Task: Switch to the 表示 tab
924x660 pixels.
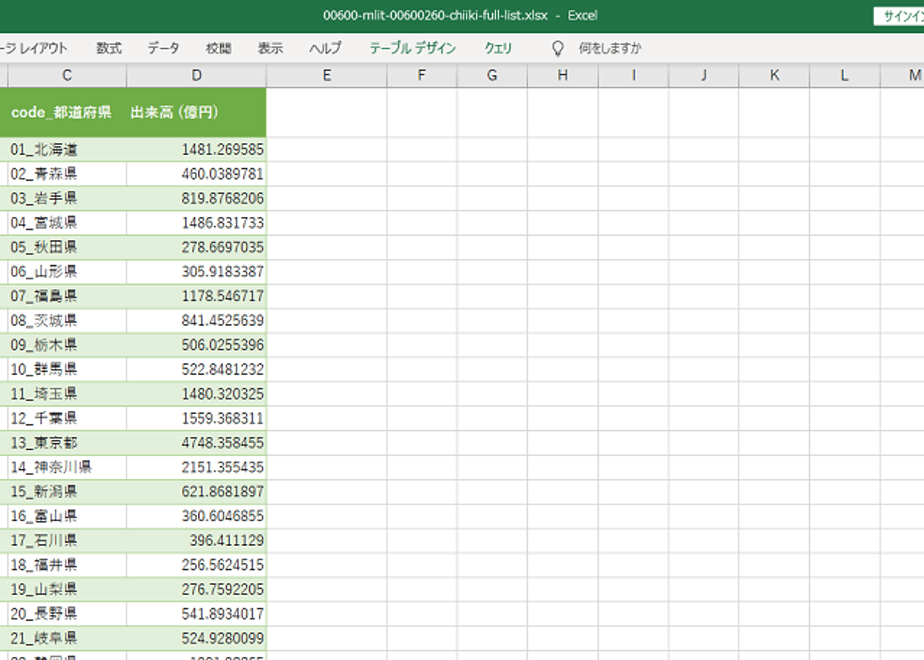Action: click(x=270, y=48)
